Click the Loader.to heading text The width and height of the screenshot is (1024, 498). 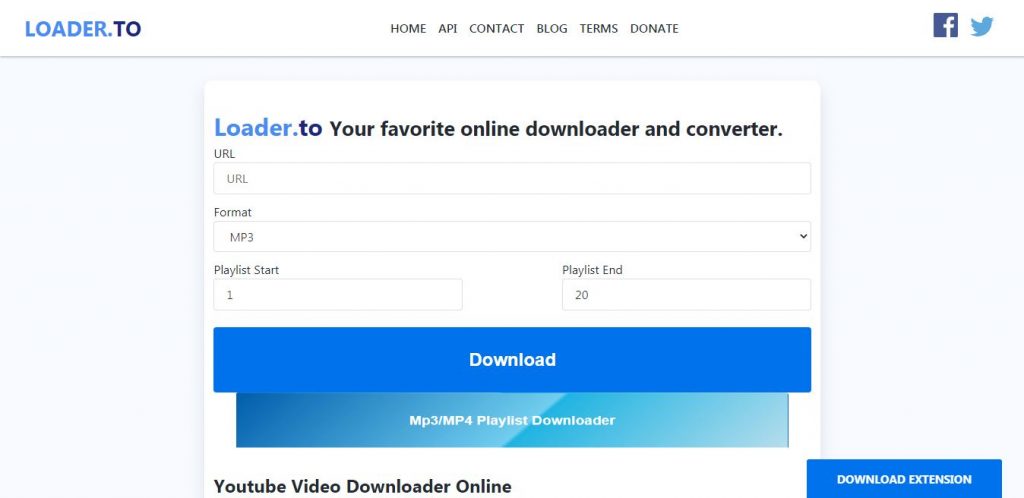click(x=268, y=128)
